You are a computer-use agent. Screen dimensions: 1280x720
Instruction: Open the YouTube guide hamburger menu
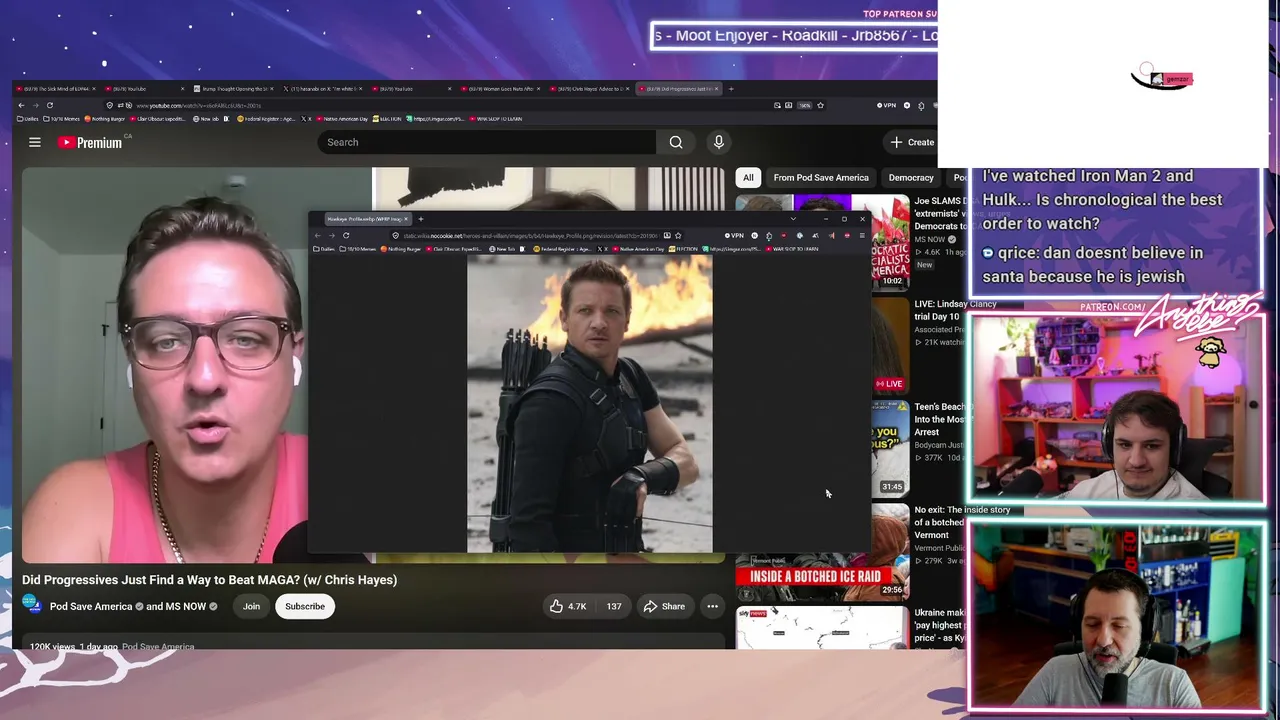click(x=34, y=142)
